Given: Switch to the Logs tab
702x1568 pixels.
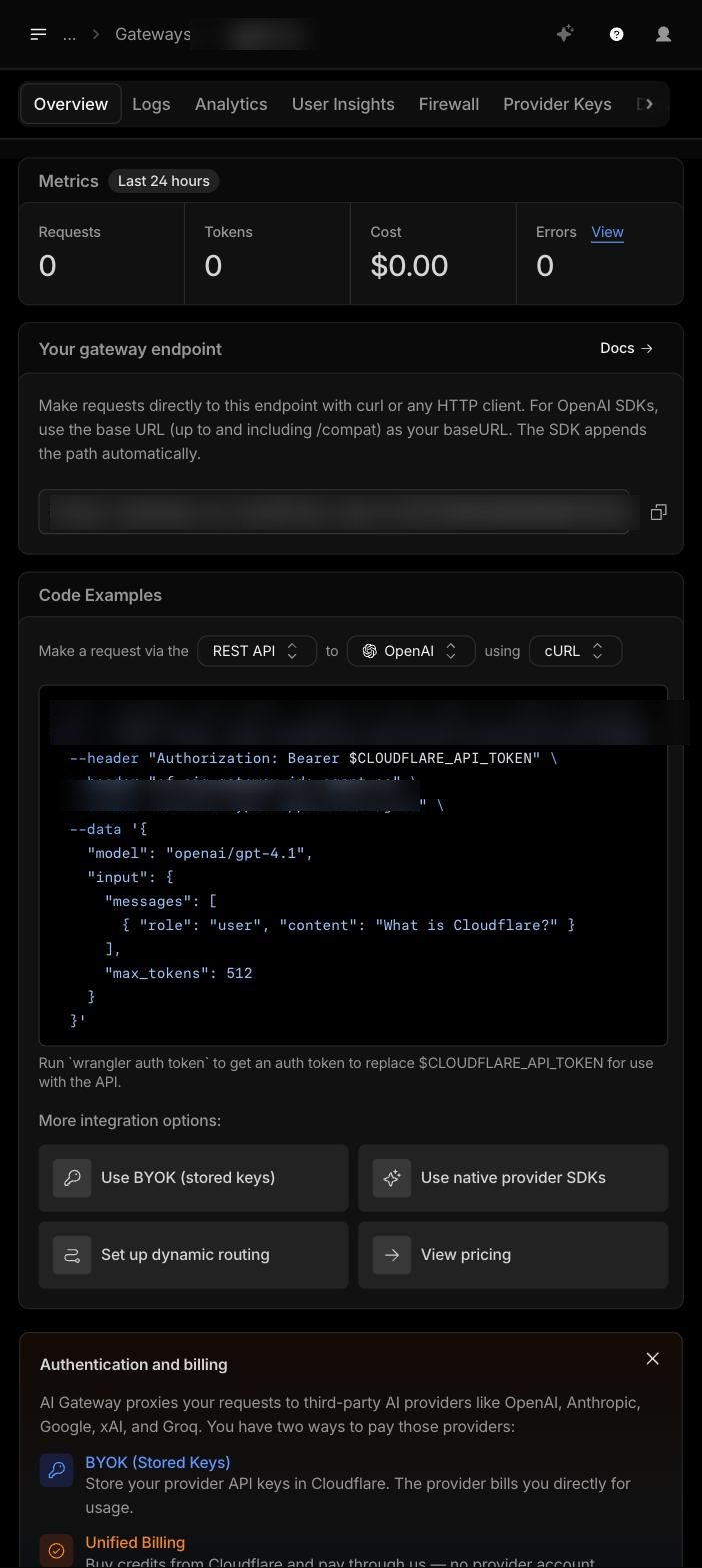Looking at the screenshot, I should [x=151, y=104].
